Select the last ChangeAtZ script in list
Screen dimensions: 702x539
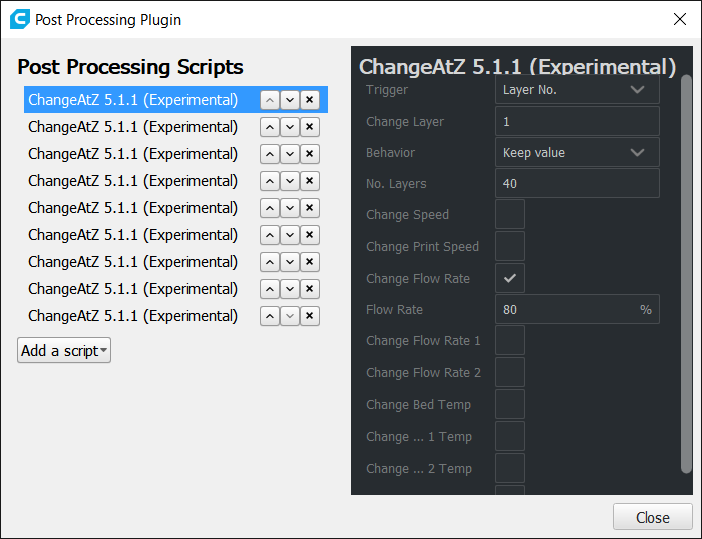pyautogui.click(x=133, y=316)
